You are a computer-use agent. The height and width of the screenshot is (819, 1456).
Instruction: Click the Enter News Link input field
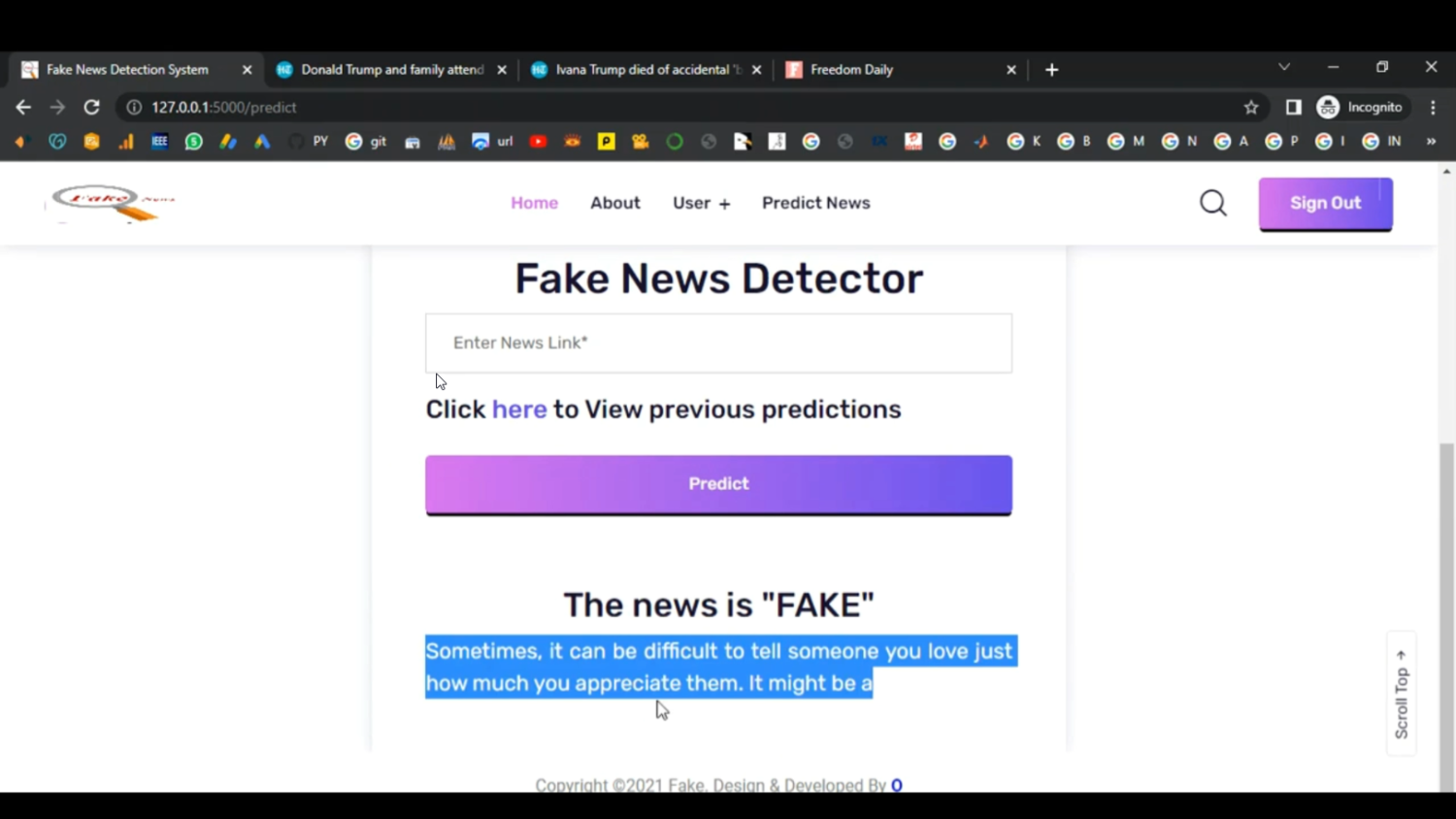point(718,343)
